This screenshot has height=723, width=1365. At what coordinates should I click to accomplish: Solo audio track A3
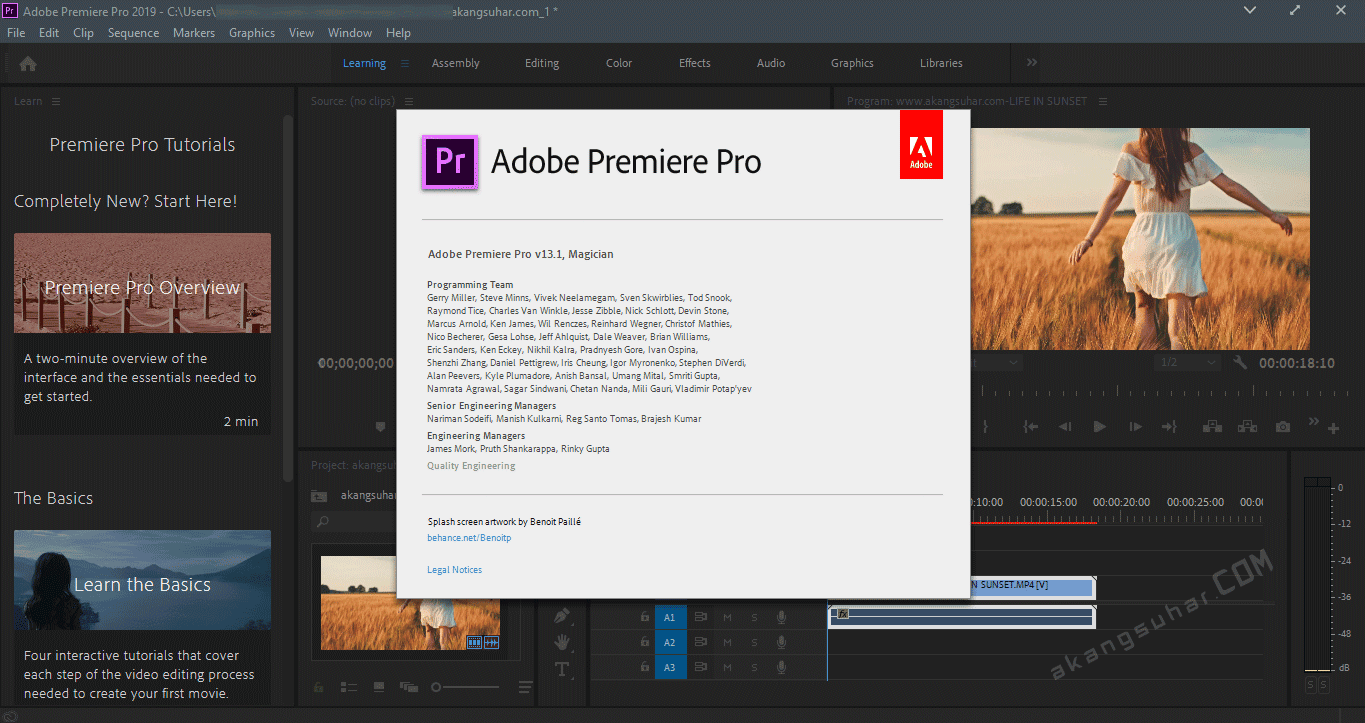tap(755, 667)
